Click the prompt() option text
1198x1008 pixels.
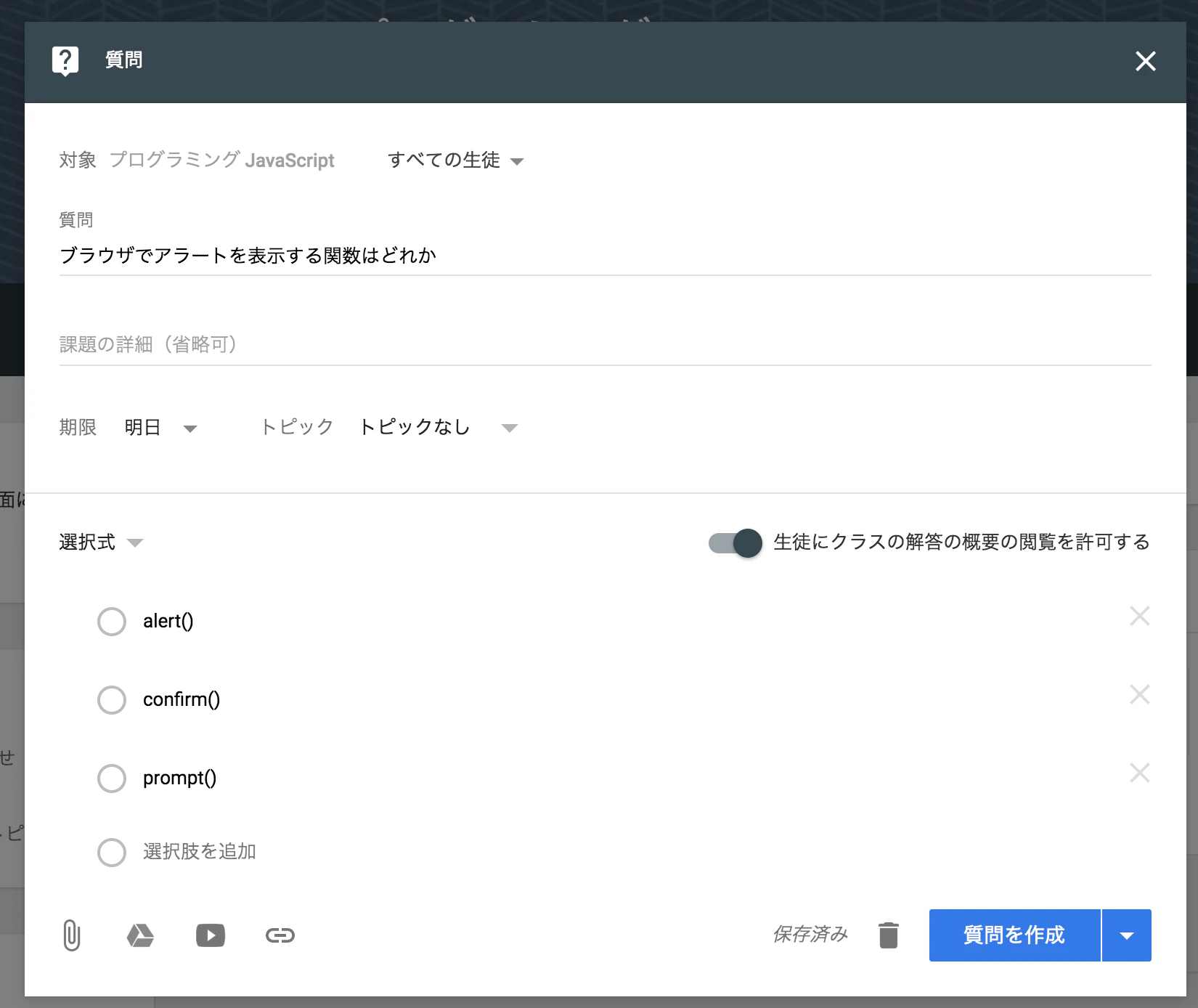180,778
